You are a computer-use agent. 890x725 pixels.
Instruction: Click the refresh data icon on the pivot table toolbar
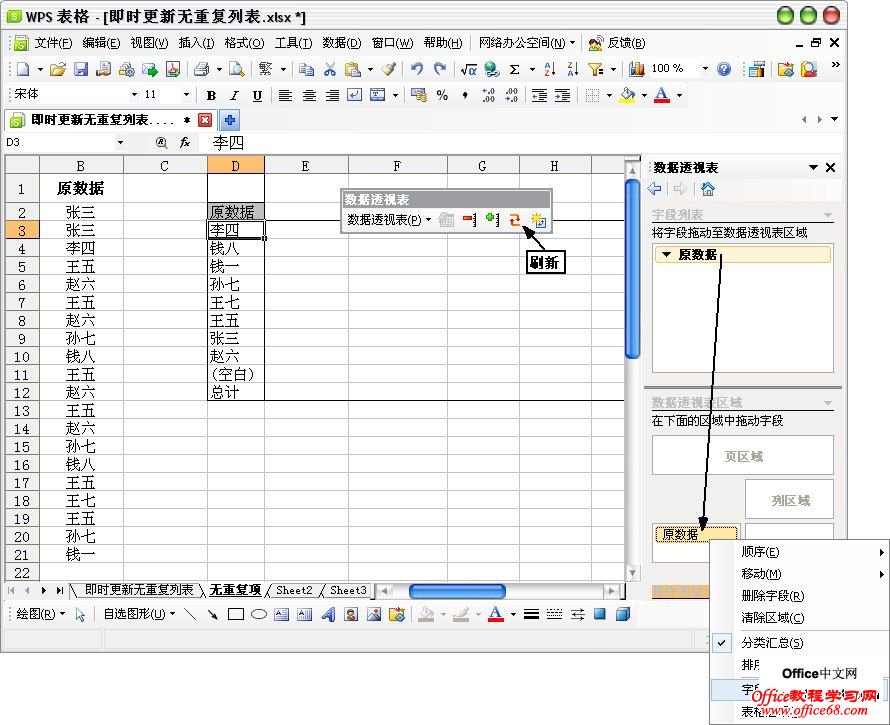tap(515, 219)
